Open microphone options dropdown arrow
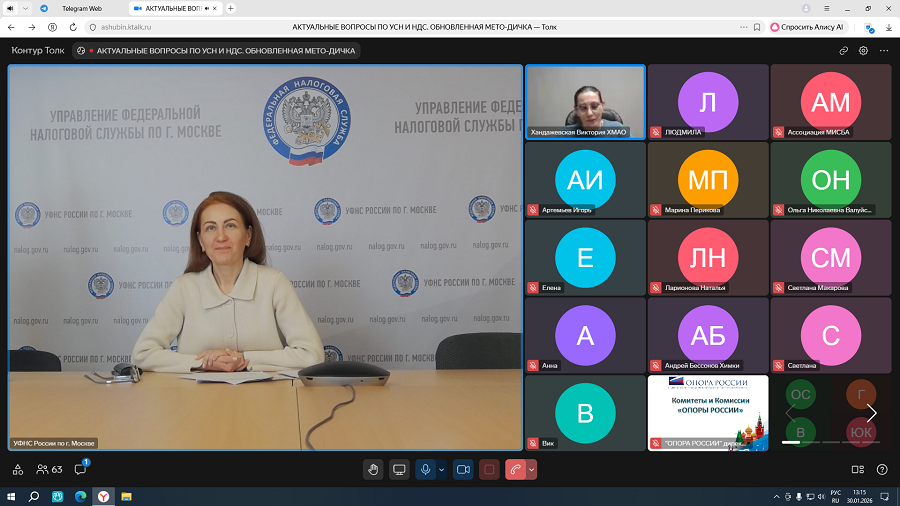Image resolution: width=900 pixels, height=506 pixels. click(441, 469)
